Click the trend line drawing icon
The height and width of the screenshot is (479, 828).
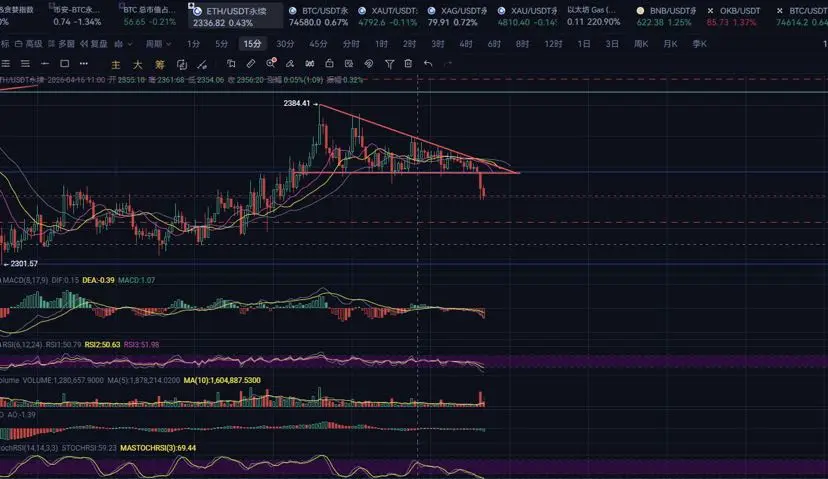point(202,64)
